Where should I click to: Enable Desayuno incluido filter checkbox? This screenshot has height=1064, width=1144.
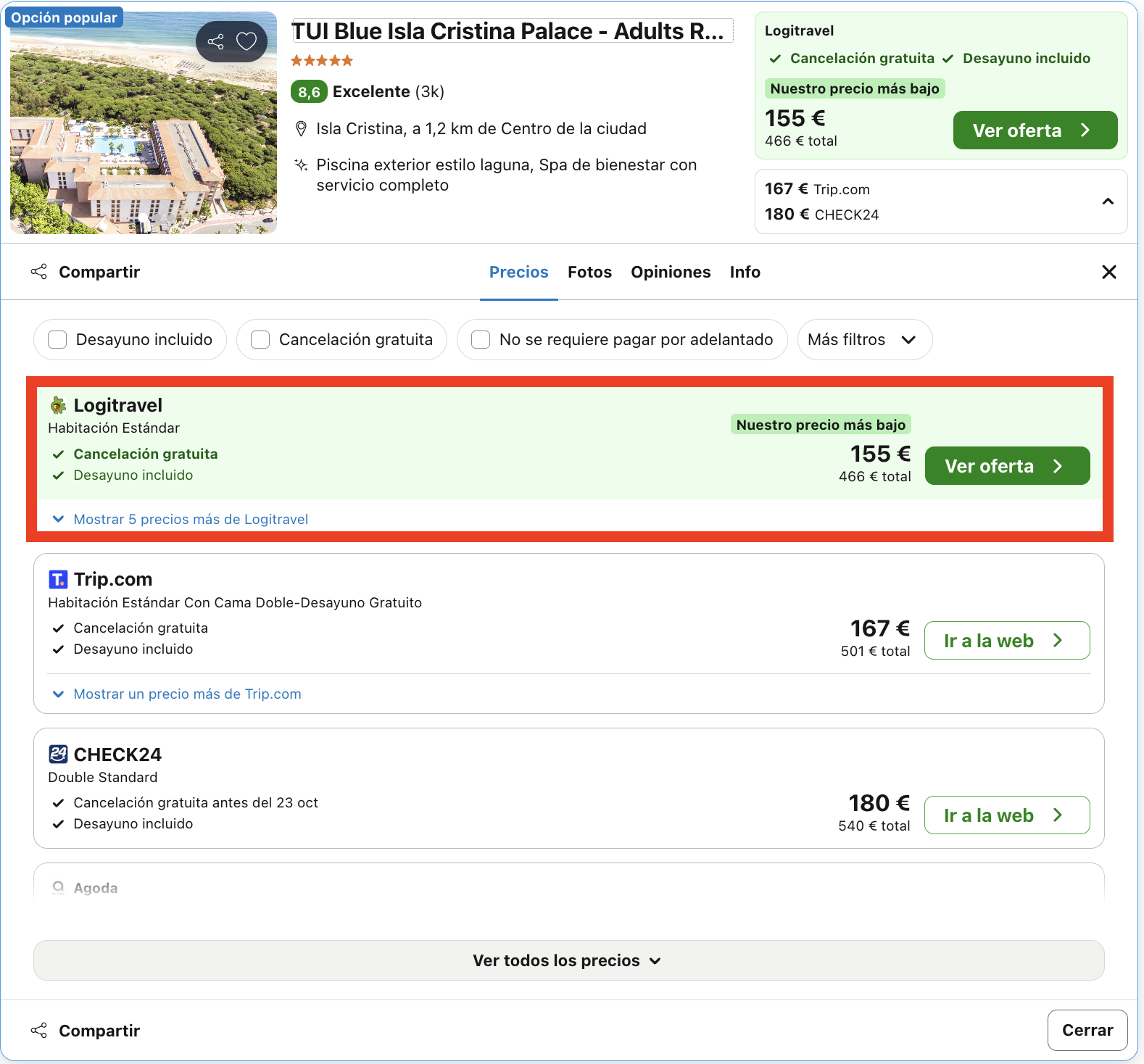click(x=57, y=339)
